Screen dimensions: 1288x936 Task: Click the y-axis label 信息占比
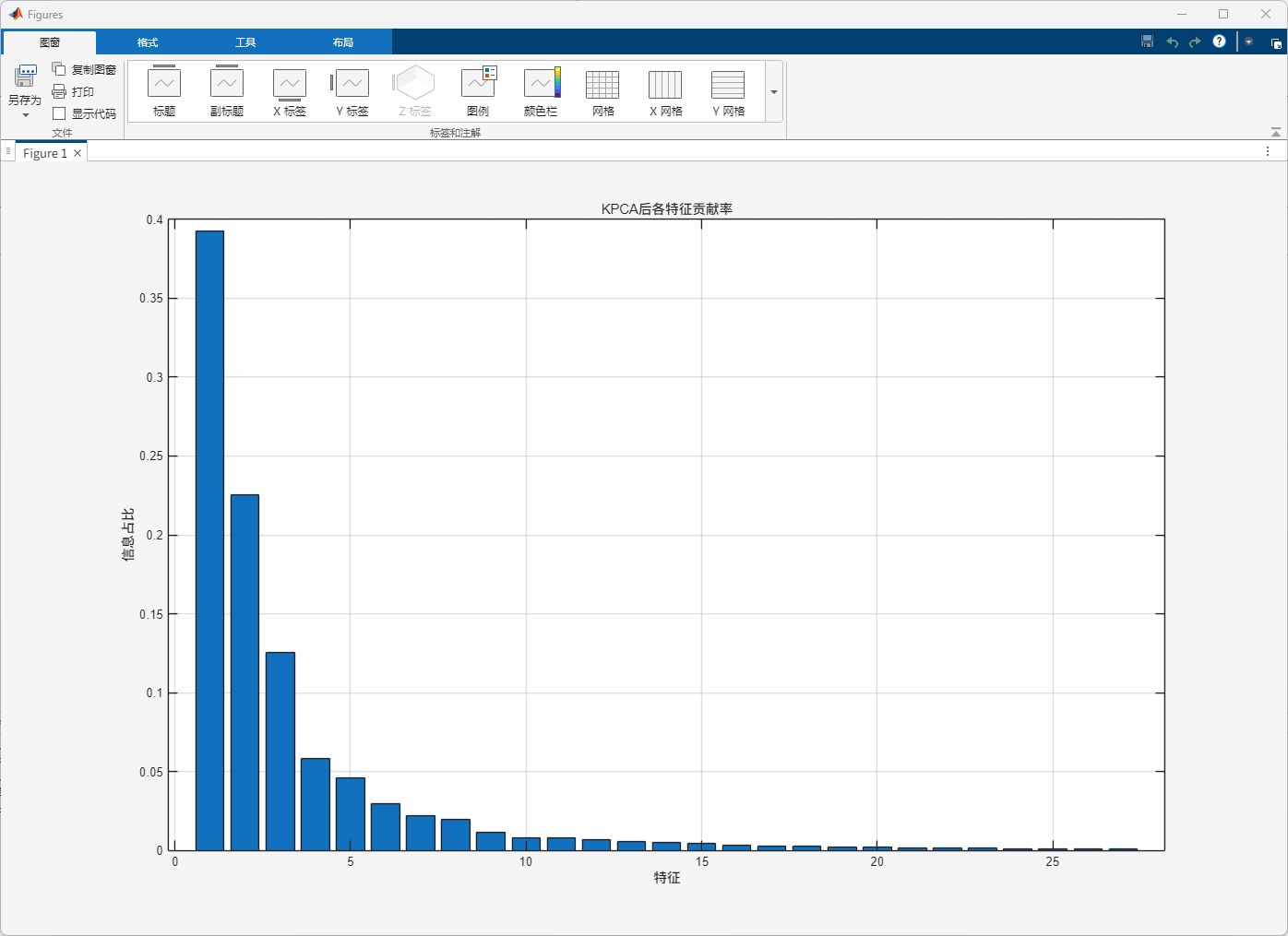point(128,535)
